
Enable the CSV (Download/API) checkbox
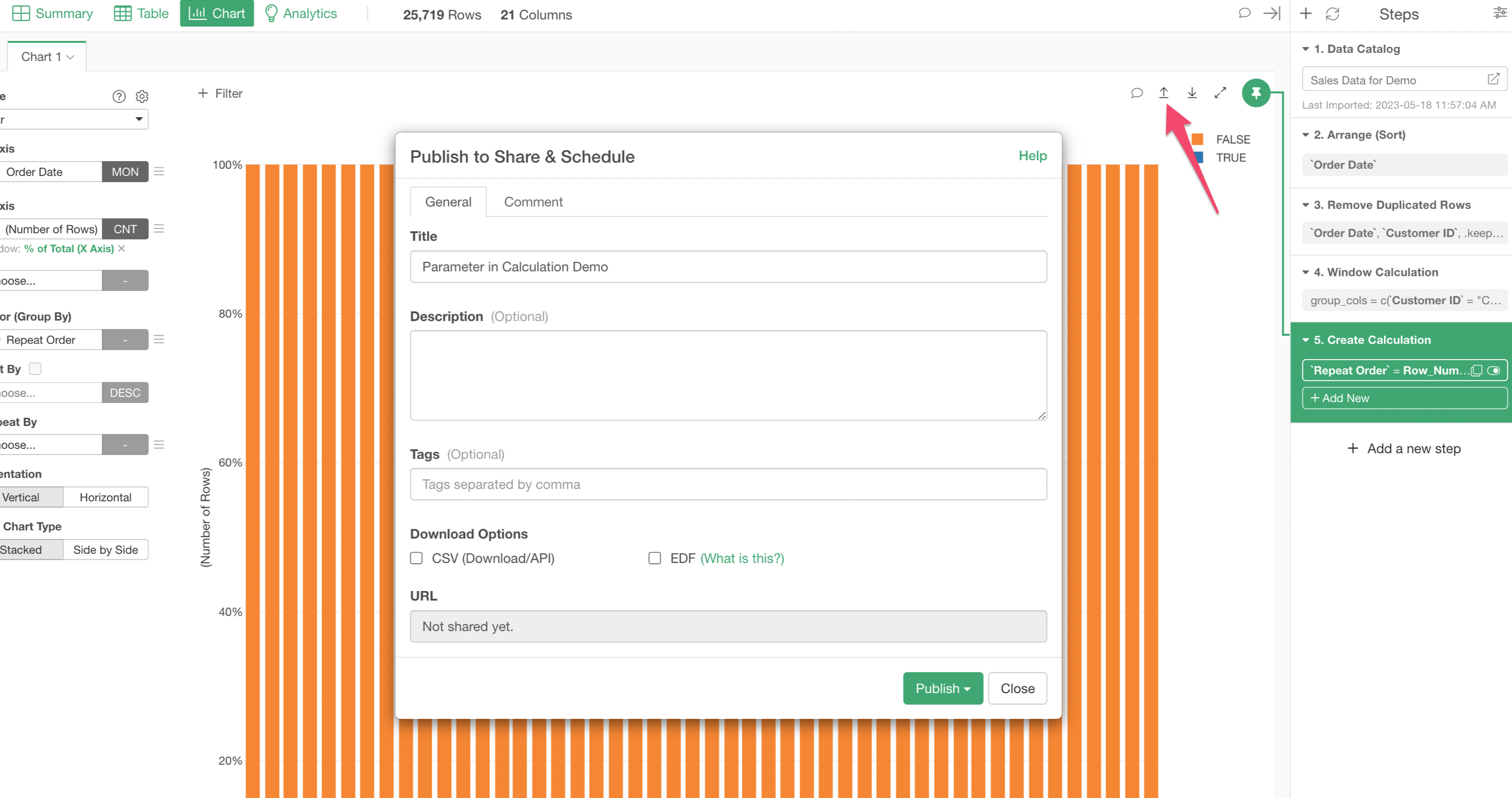tap(416, 558)
